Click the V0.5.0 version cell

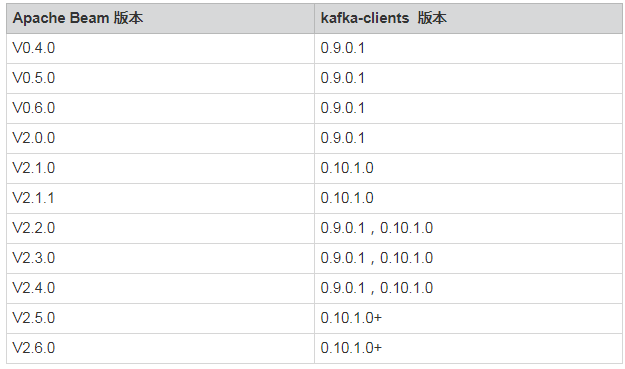click(160, 79)
